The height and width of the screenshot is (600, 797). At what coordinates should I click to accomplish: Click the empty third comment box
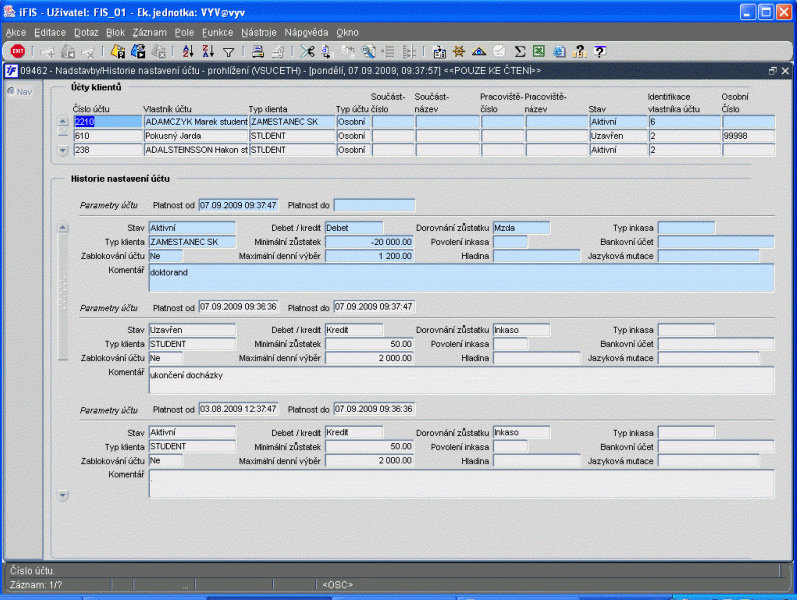point(461,483)
